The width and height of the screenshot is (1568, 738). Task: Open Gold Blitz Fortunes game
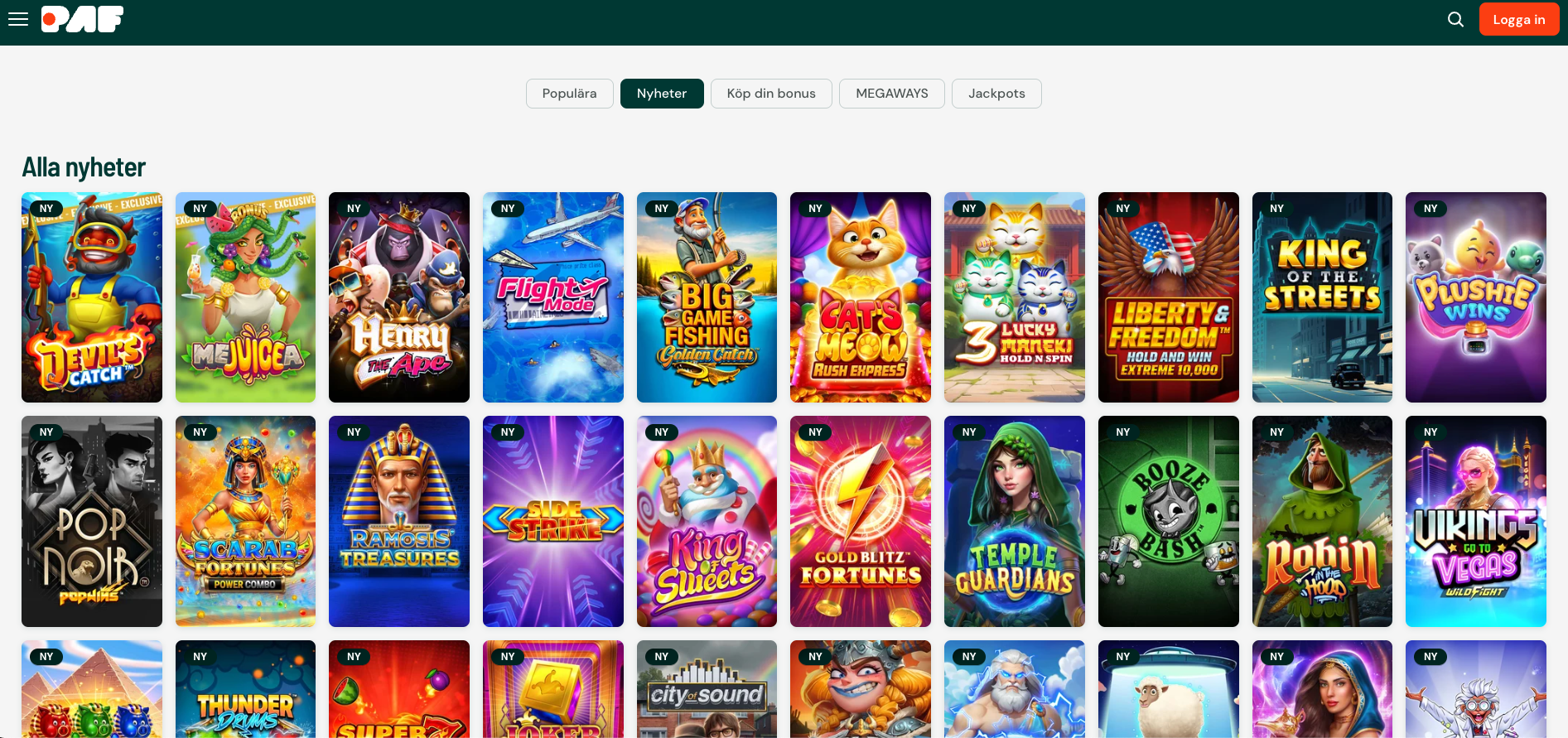pos(861,521)
